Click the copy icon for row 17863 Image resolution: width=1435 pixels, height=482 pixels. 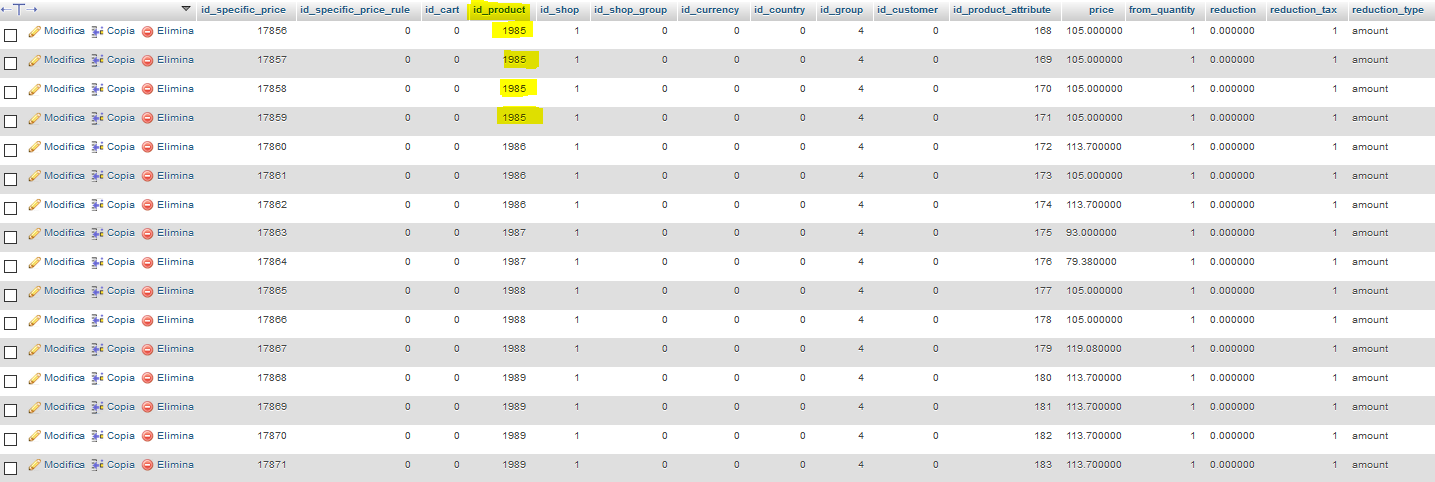point(98,233)
